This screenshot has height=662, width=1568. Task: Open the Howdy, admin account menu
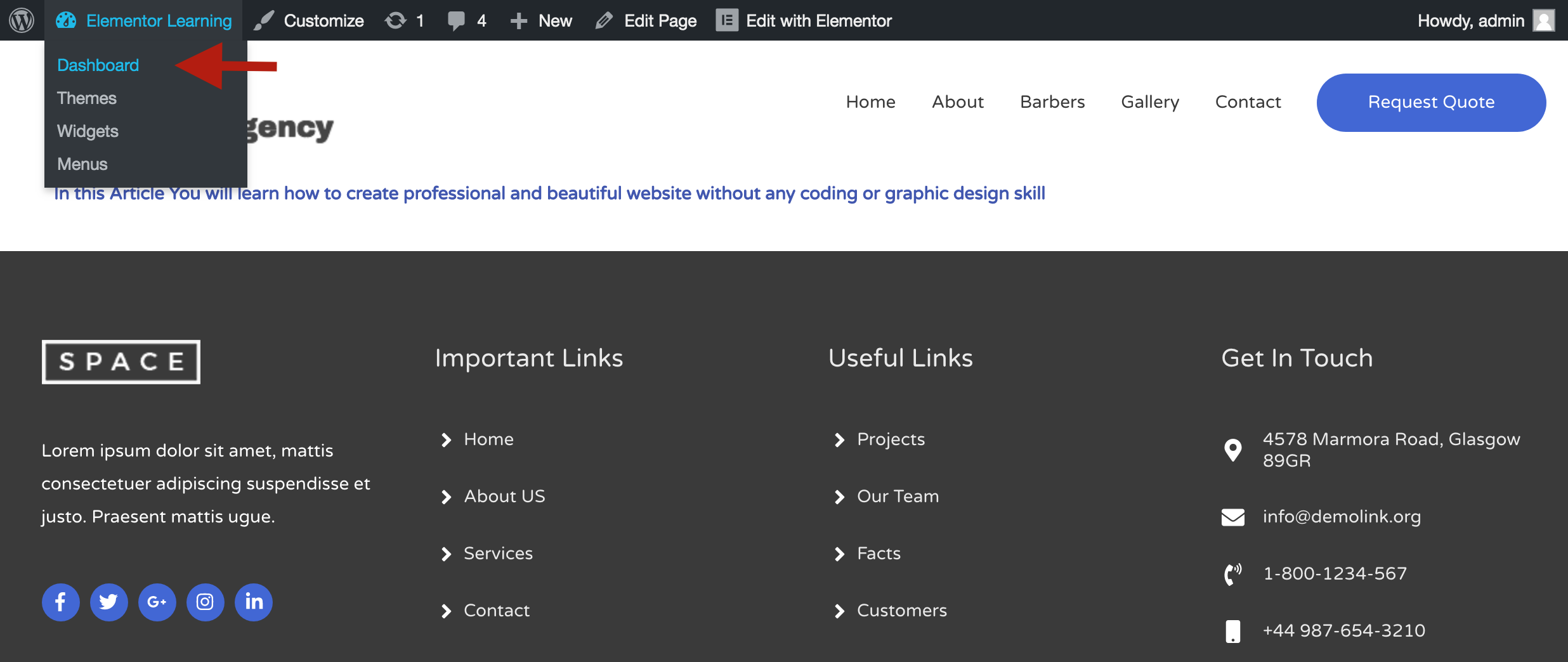click(x=1470, y=20)
